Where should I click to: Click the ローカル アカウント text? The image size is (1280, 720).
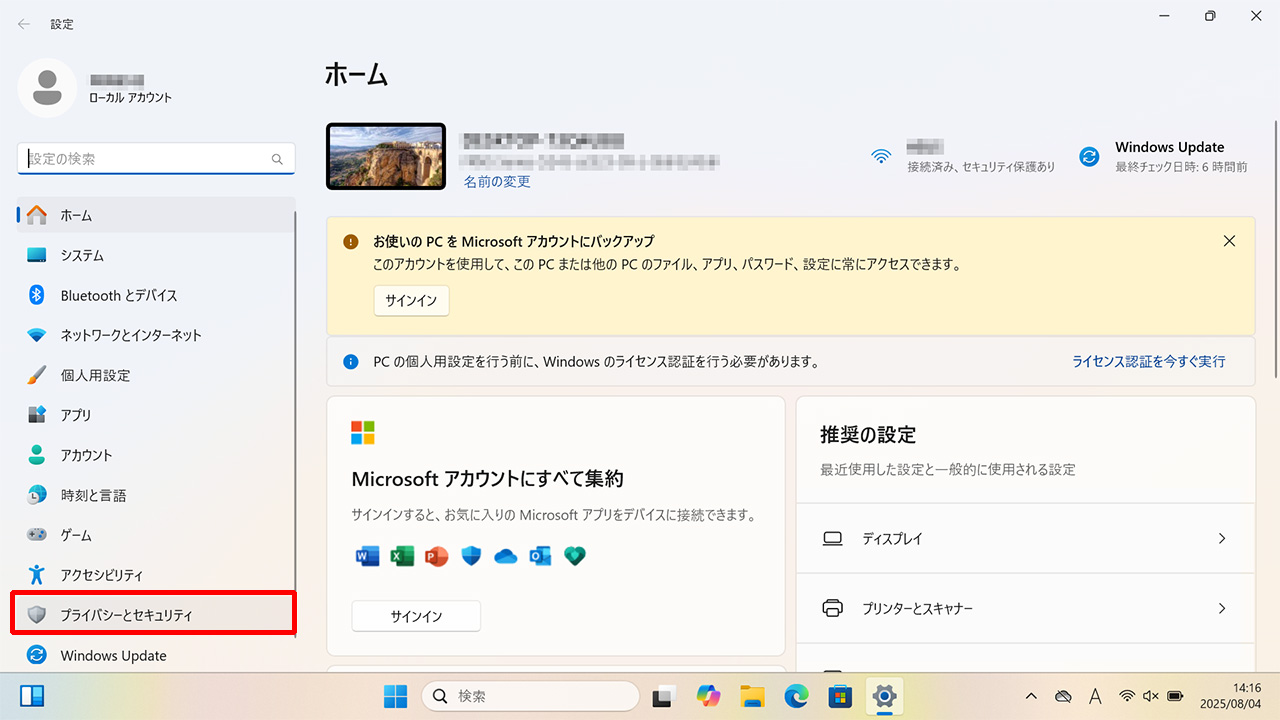(131, 98)
